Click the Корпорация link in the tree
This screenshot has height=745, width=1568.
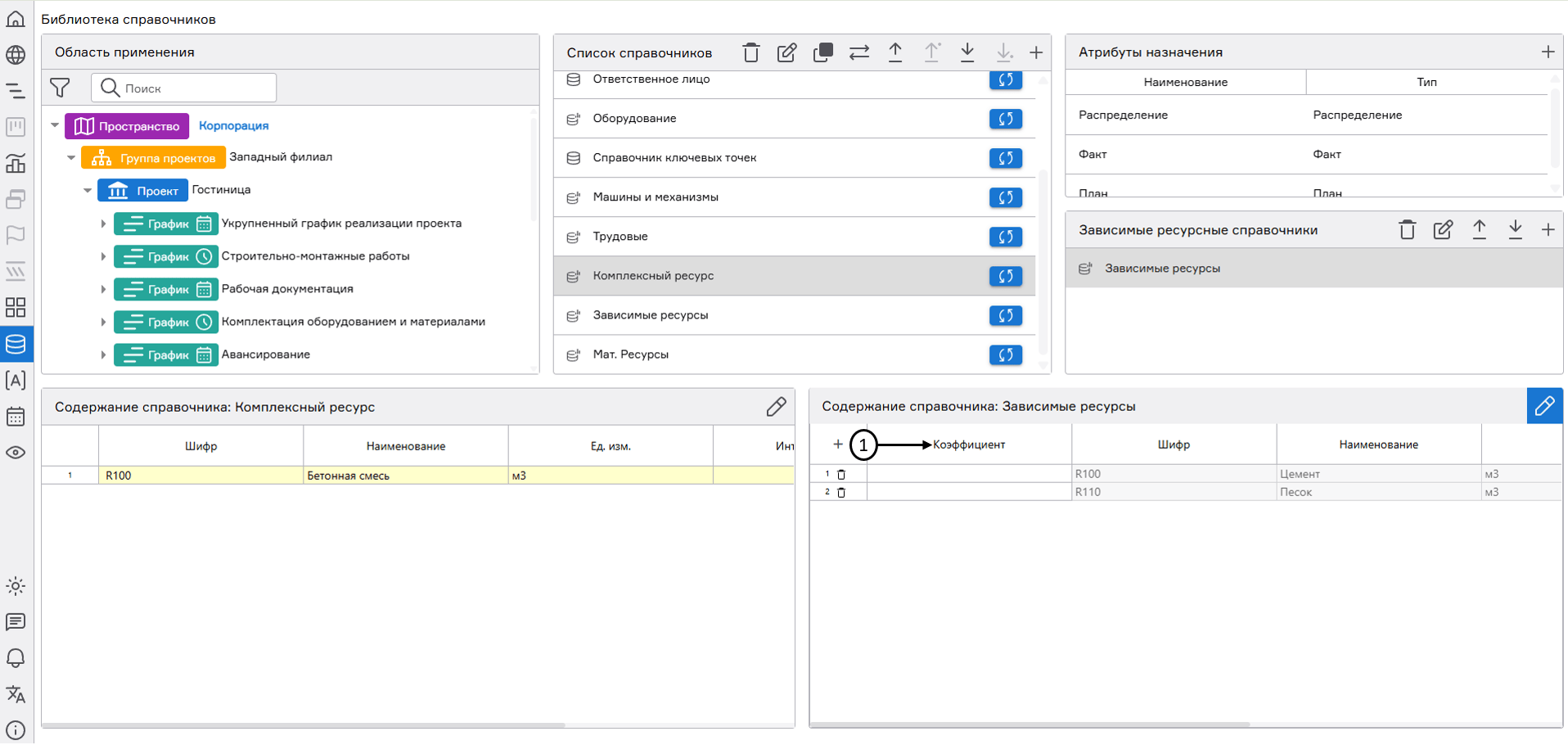point(233,126)
